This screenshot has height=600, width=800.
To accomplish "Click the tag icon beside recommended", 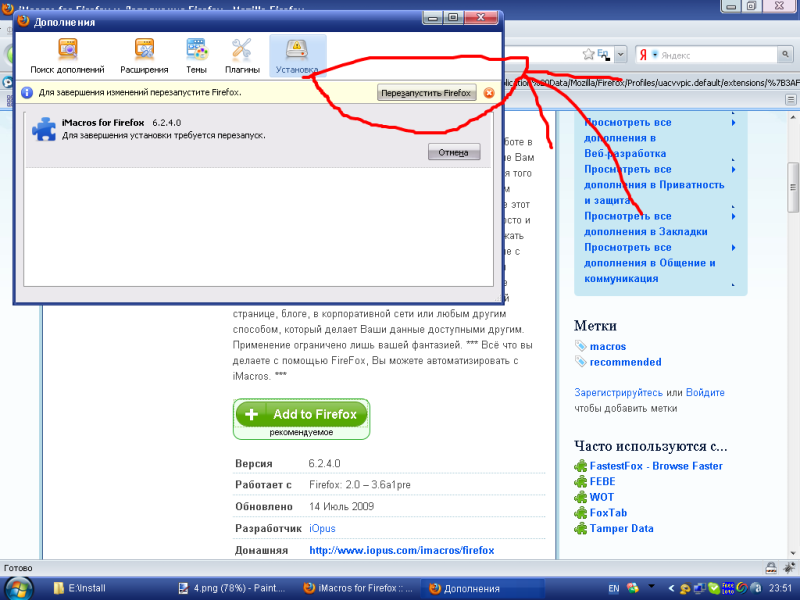I will (x=581, y=362).
